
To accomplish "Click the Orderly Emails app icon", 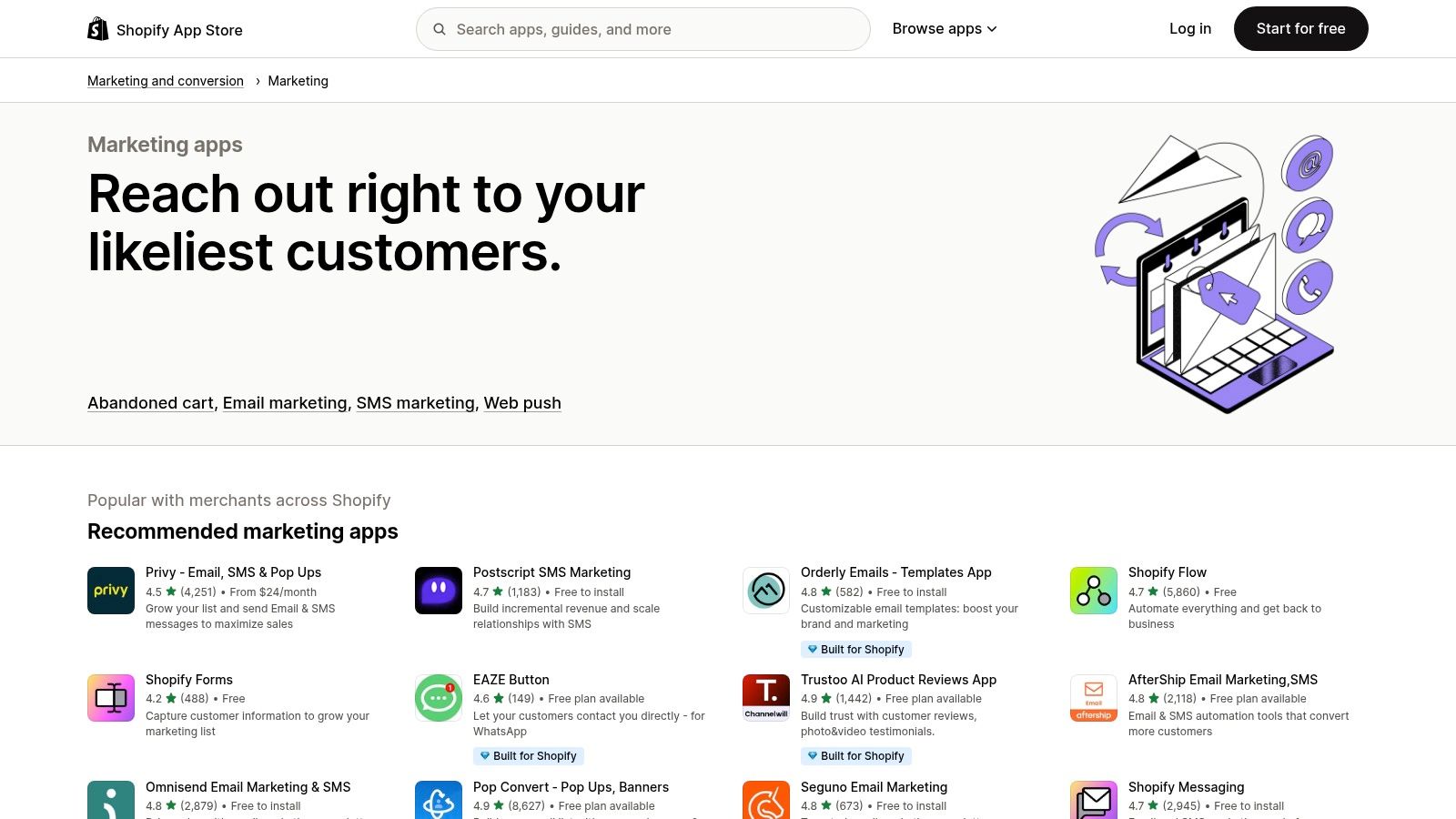I will [x=765, y=590].
